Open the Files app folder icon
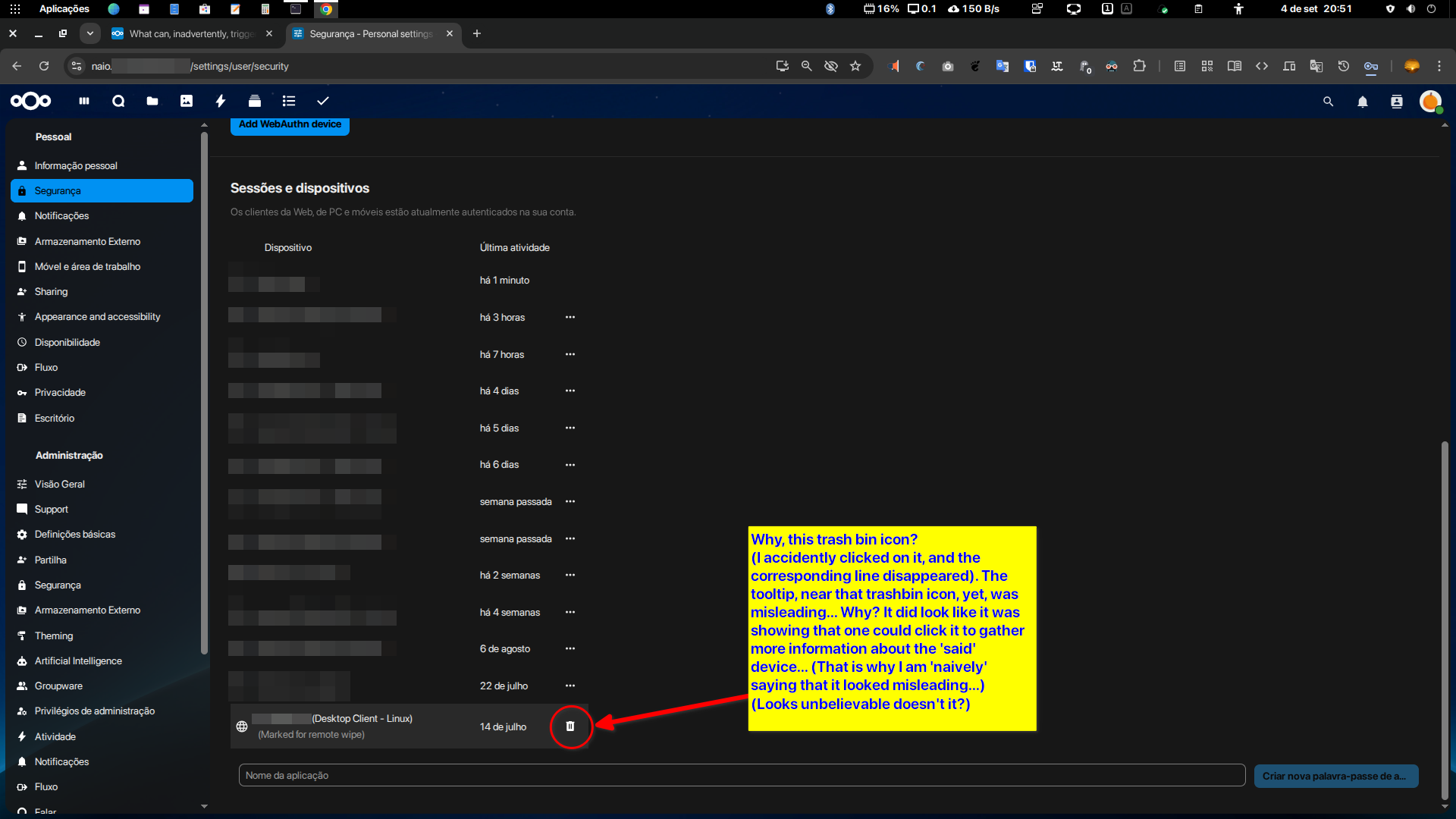Viewport: 1456px width, 819px height. [152, 101]
